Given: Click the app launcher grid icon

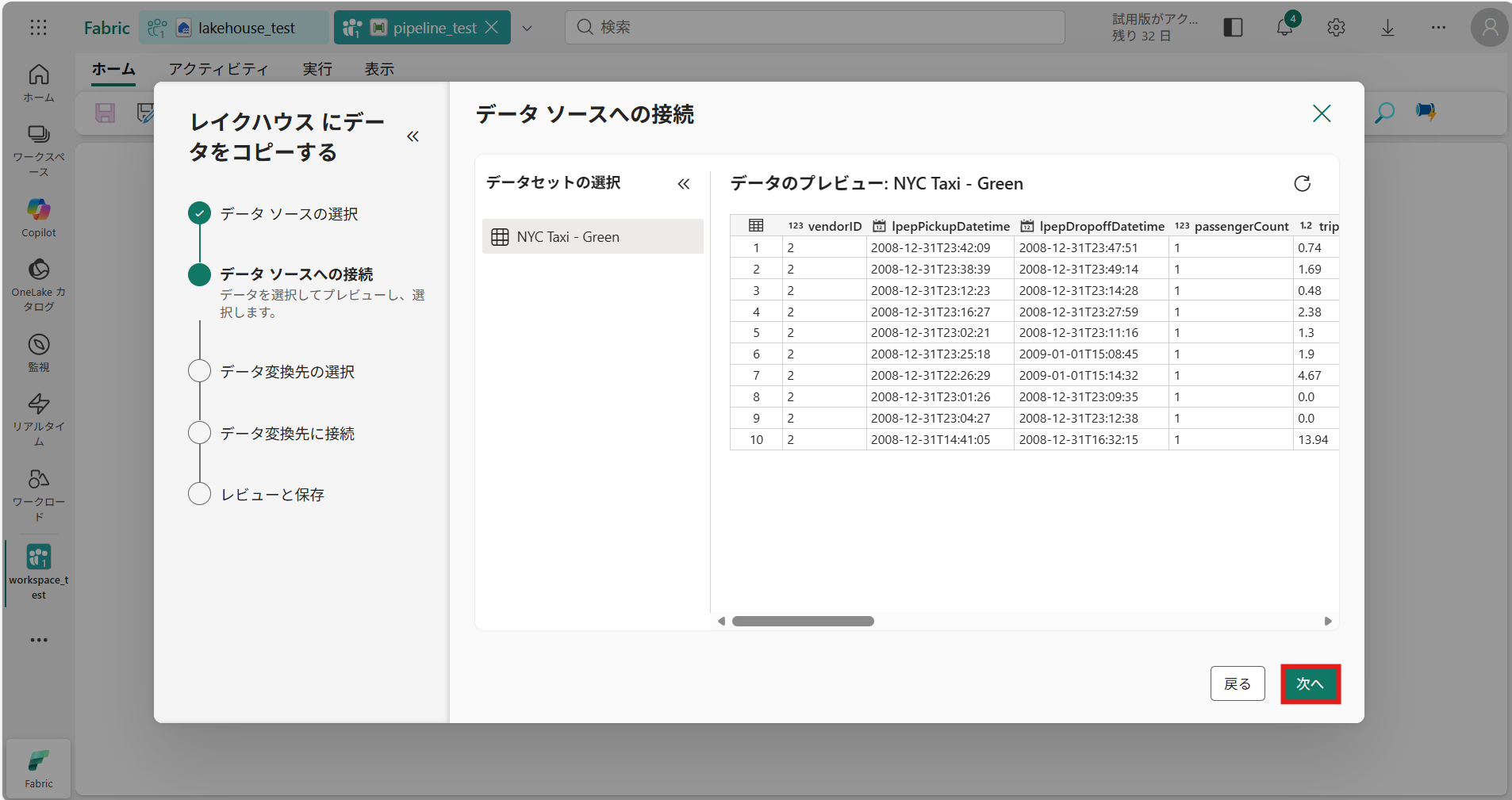Looking at the screenshot, I should click(x=38, y=28).
